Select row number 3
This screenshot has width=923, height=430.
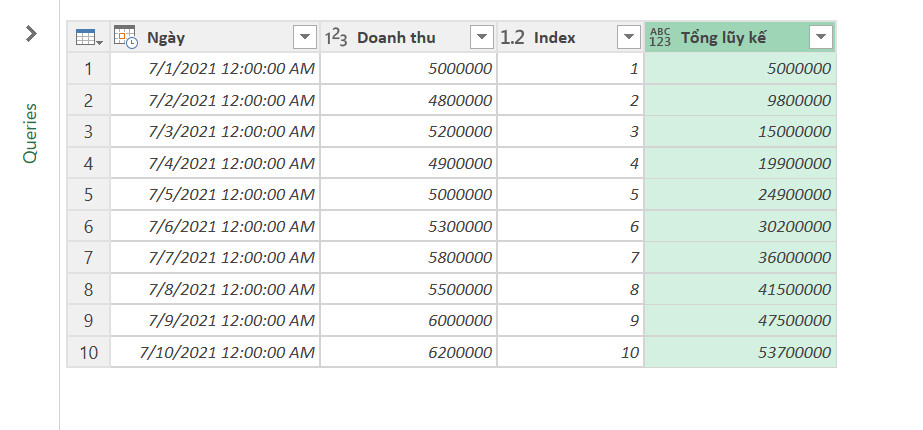pyautogui.click(x=88, y=132)
